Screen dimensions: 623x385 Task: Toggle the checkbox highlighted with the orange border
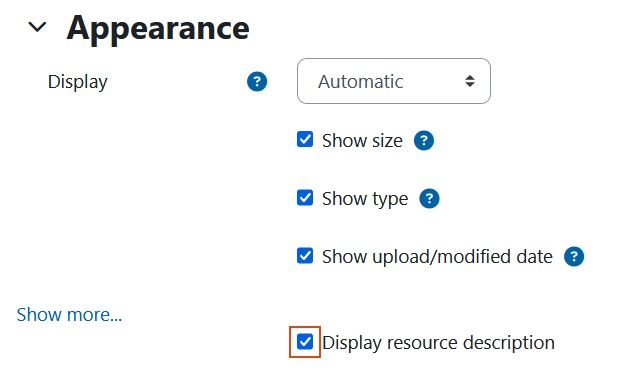click(305, 342)
